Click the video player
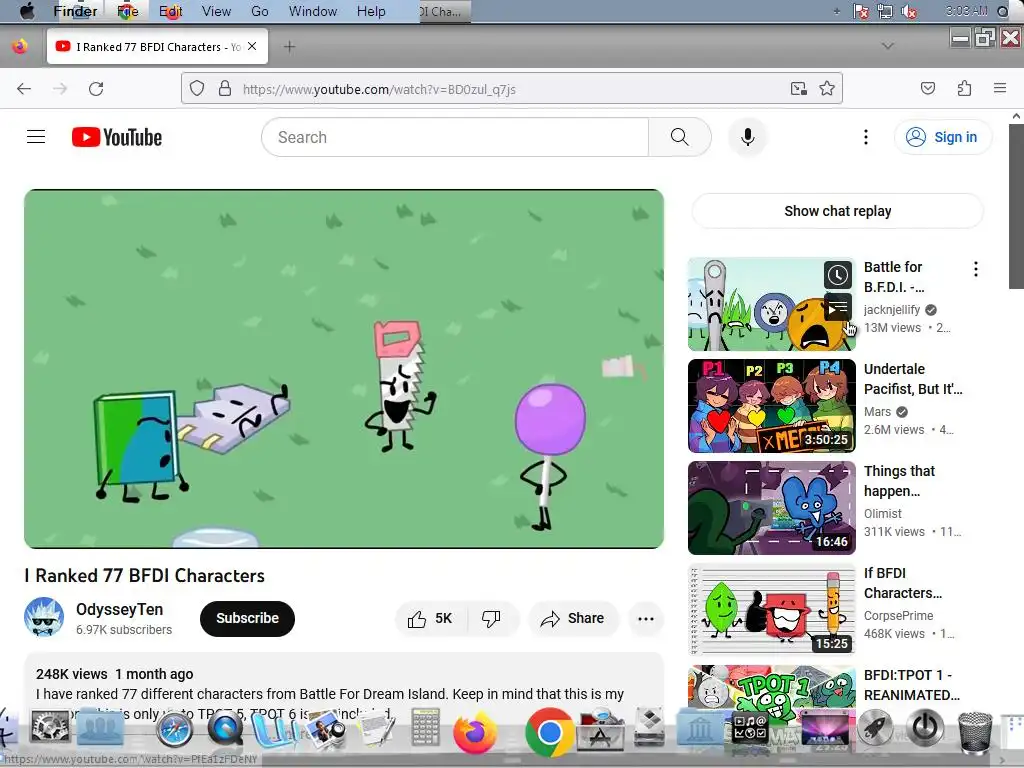The height and width of the screenshot is (768, 1024). [x=344, y=369]
